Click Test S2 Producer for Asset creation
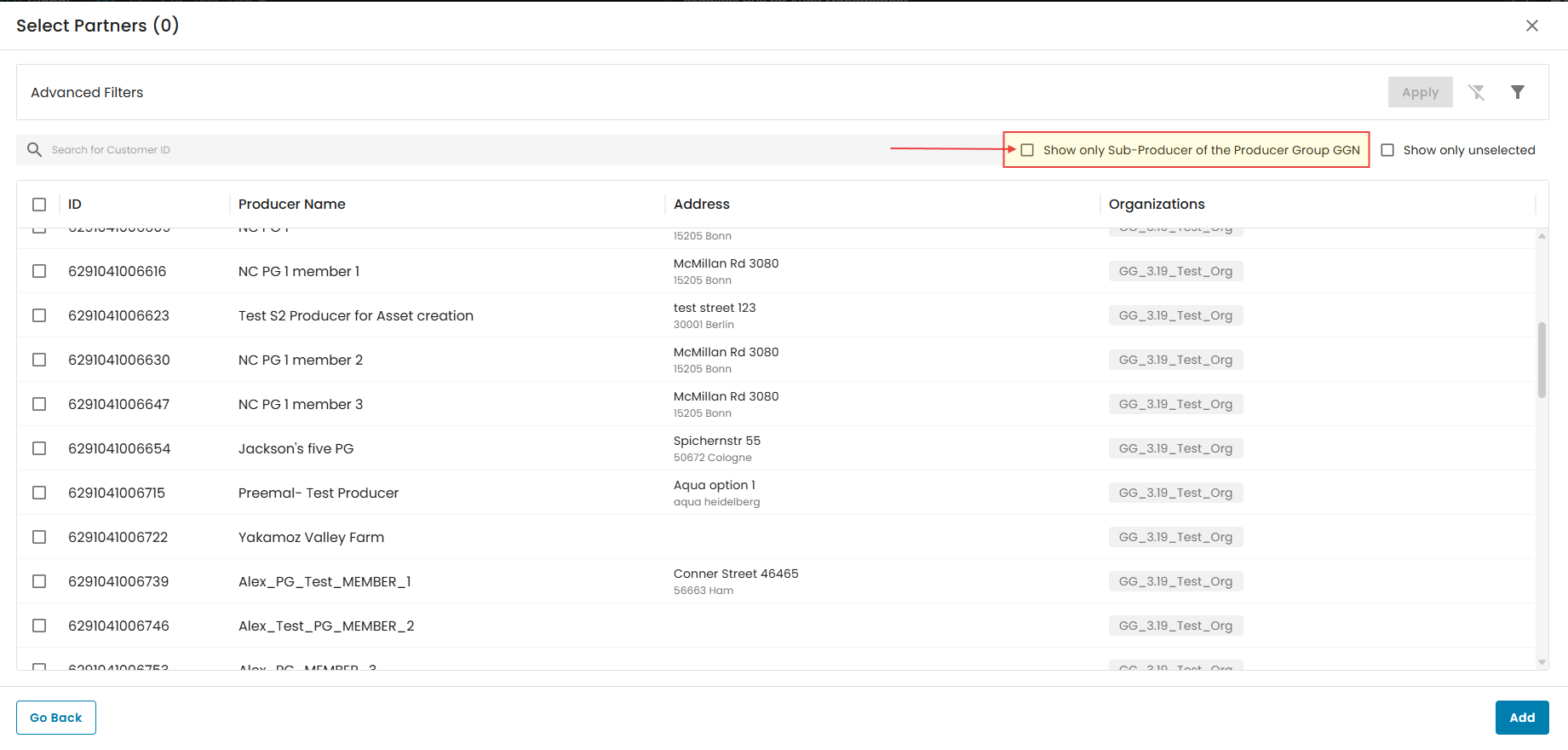Image resolution: width=1568 pixels, height=750 pixels. [x=356, y=315]
